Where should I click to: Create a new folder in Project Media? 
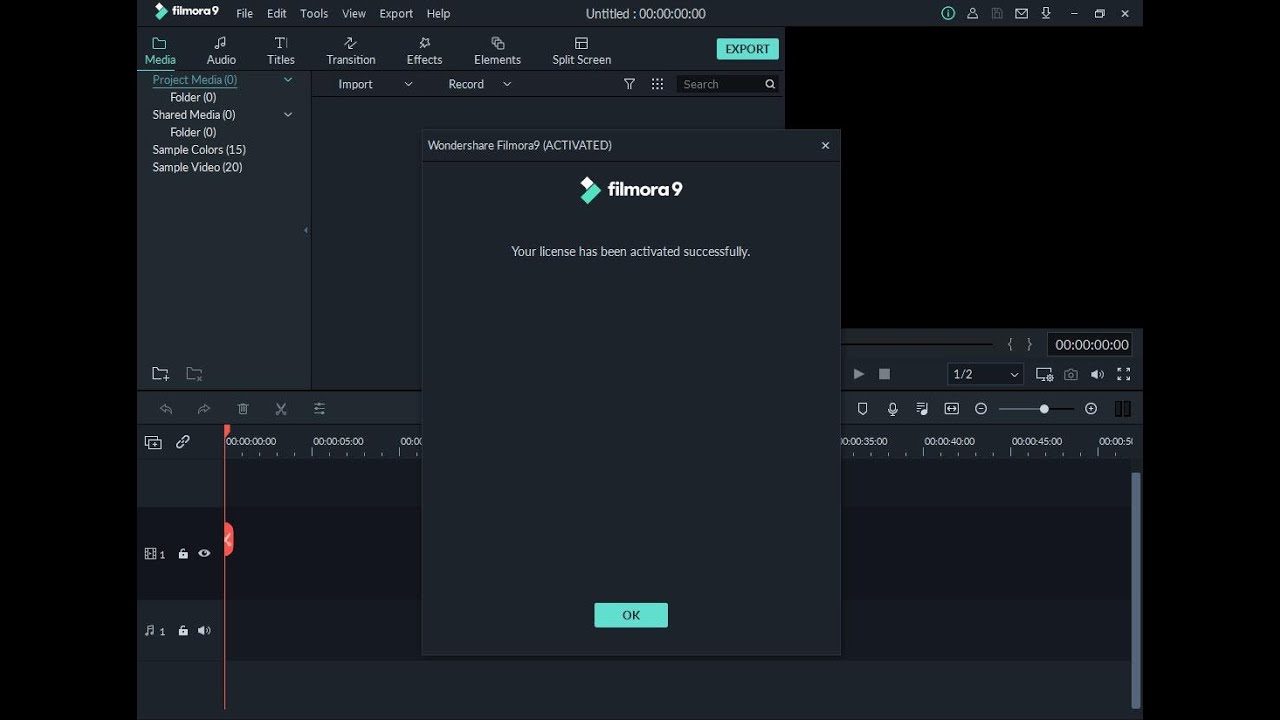pyautogui.click(x=160, y=373)
